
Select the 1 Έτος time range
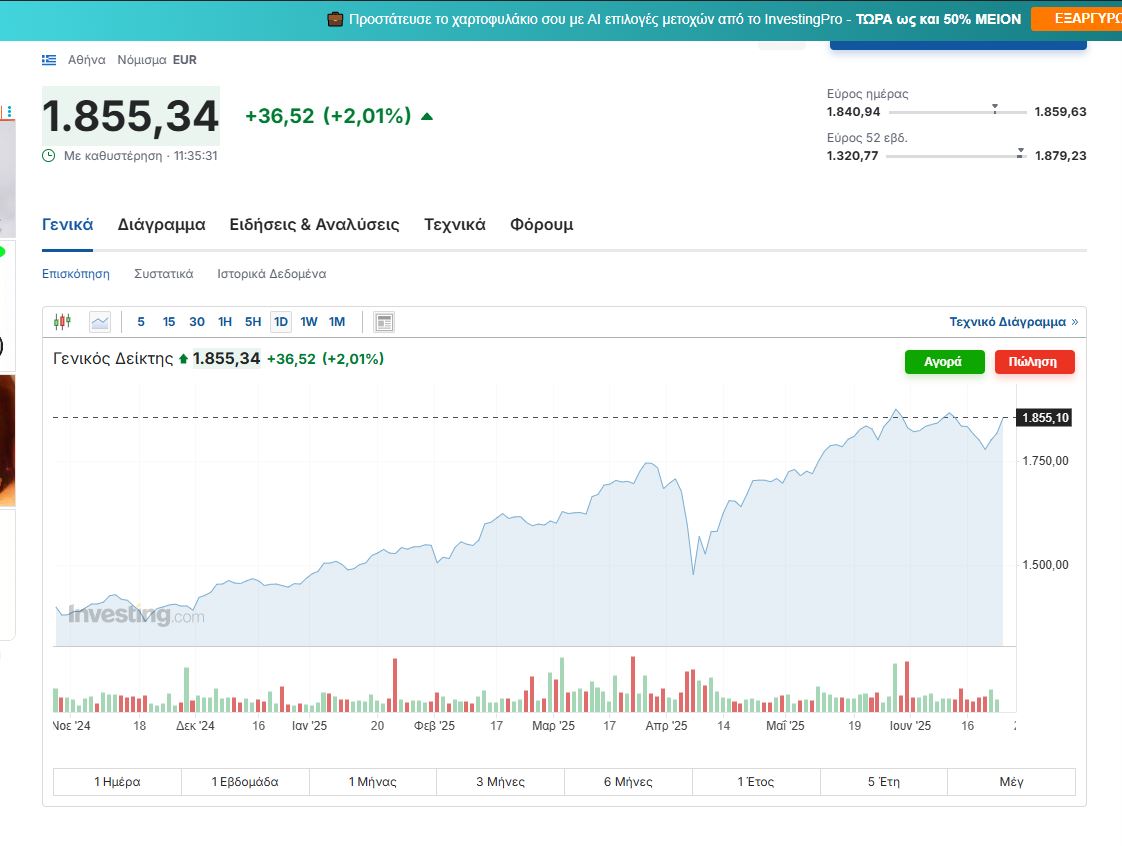[756, 782]
